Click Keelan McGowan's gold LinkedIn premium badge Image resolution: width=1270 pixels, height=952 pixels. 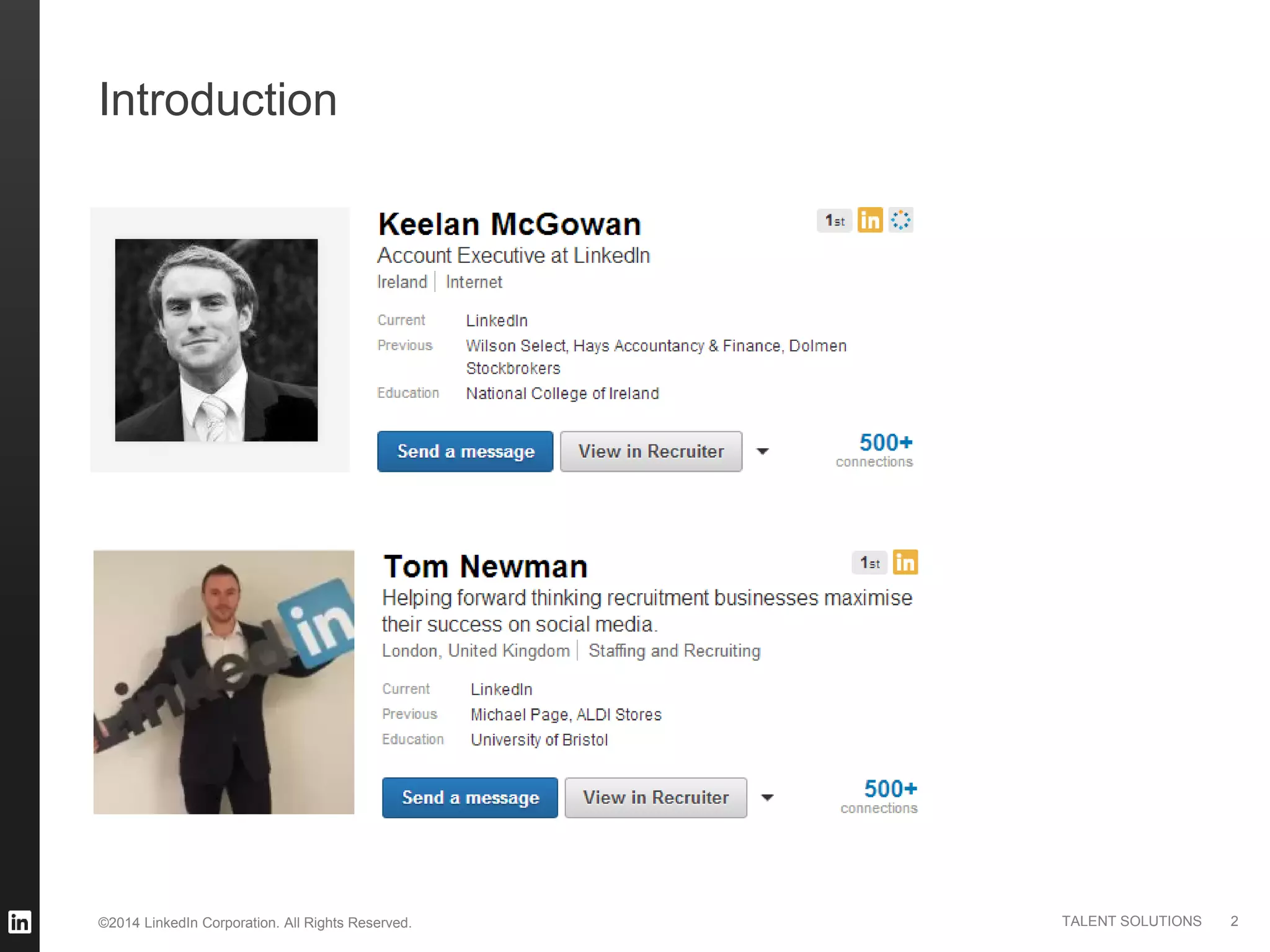(870, 220)
